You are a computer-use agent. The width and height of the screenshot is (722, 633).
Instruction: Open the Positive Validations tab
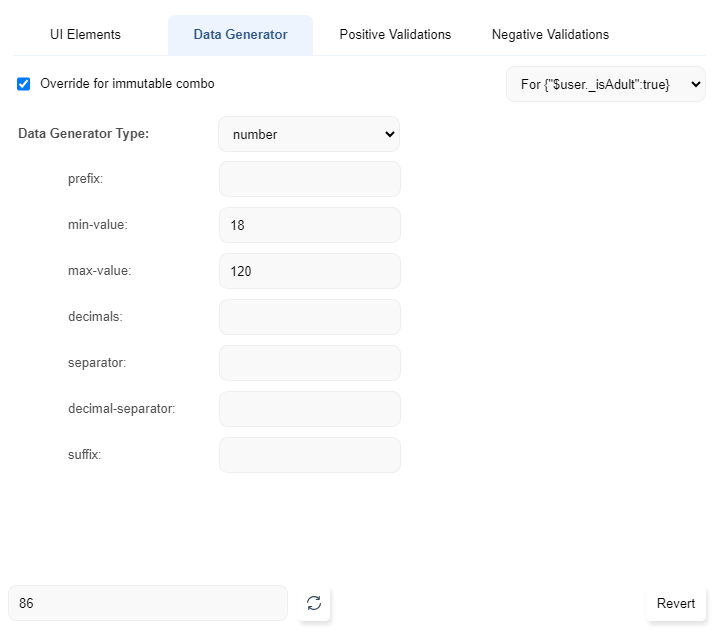pos(395,35)
